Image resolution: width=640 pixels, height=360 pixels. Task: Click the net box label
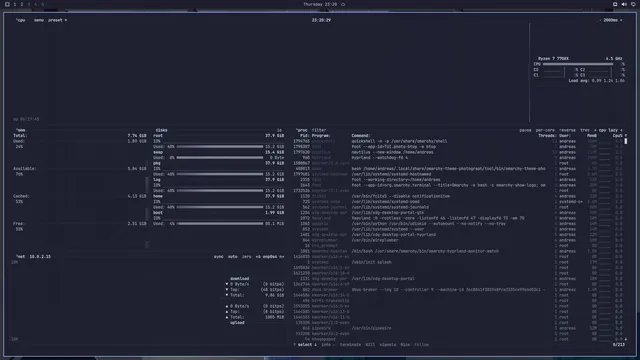click(x=20, y=257)
